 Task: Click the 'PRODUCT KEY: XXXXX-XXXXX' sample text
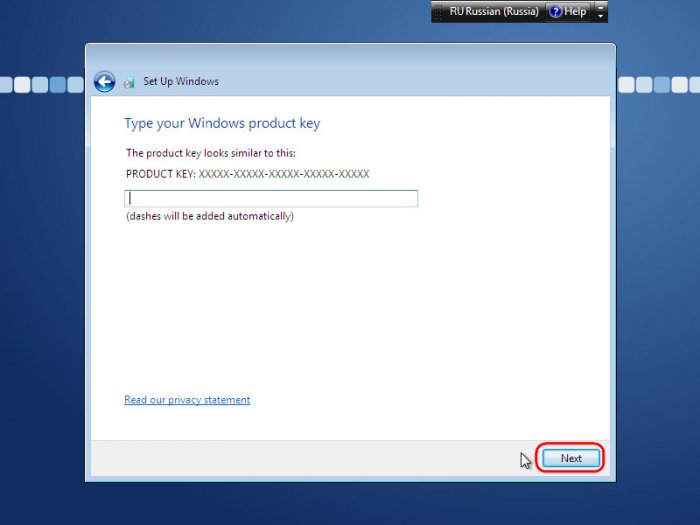tap(248, 174)
